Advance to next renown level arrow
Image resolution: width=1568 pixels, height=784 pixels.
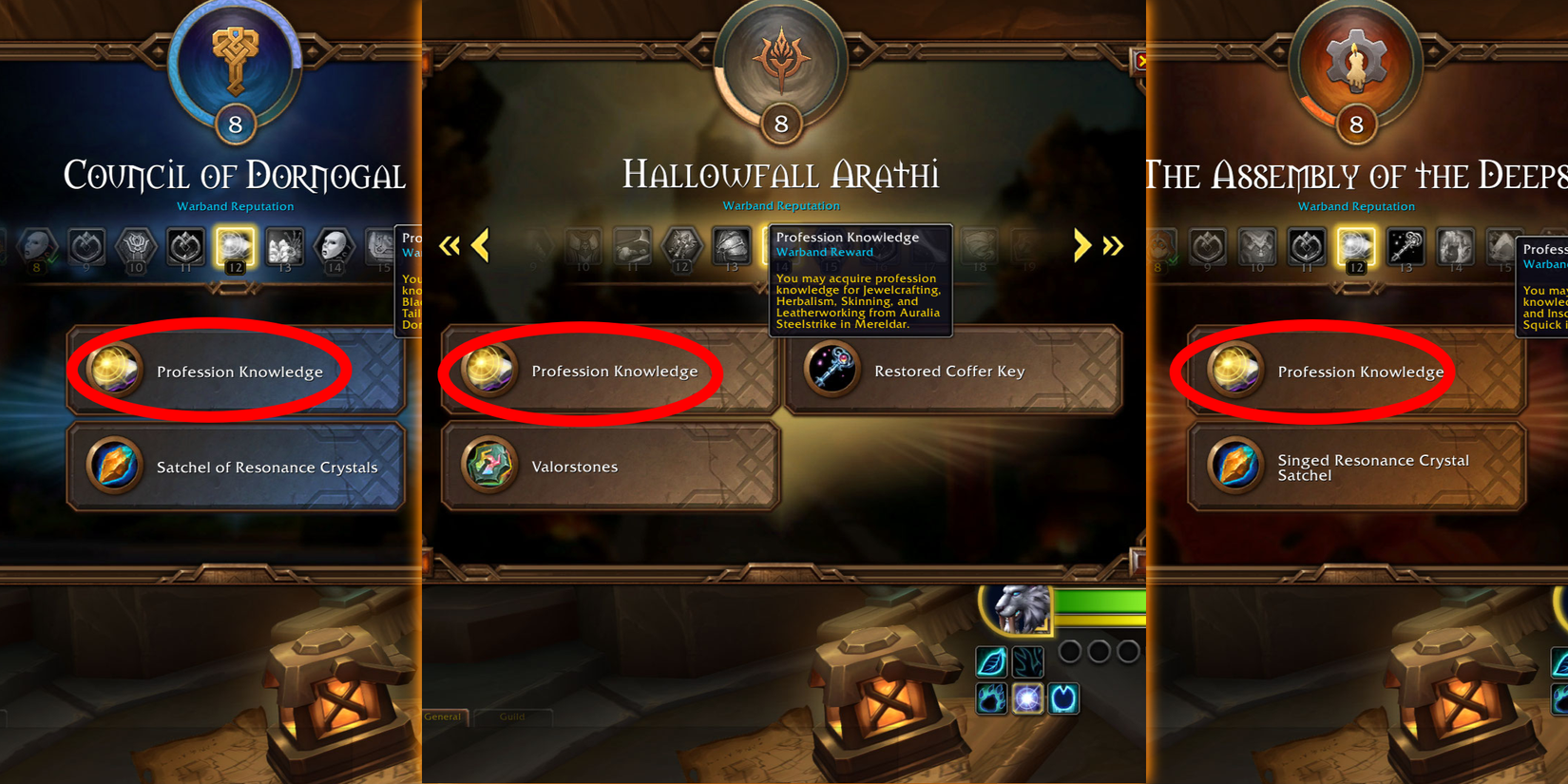[1081, 245]
